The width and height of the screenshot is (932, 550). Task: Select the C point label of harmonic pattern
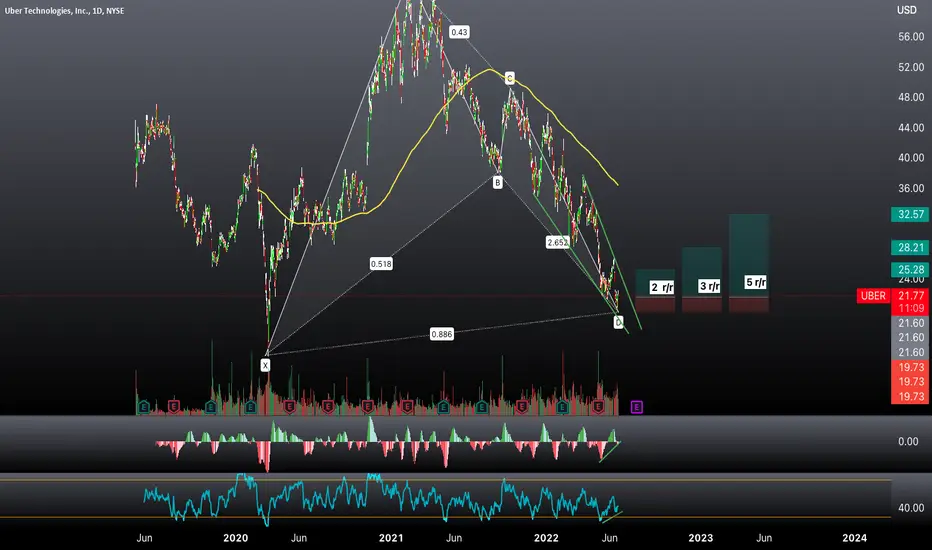tap(509, 78)
